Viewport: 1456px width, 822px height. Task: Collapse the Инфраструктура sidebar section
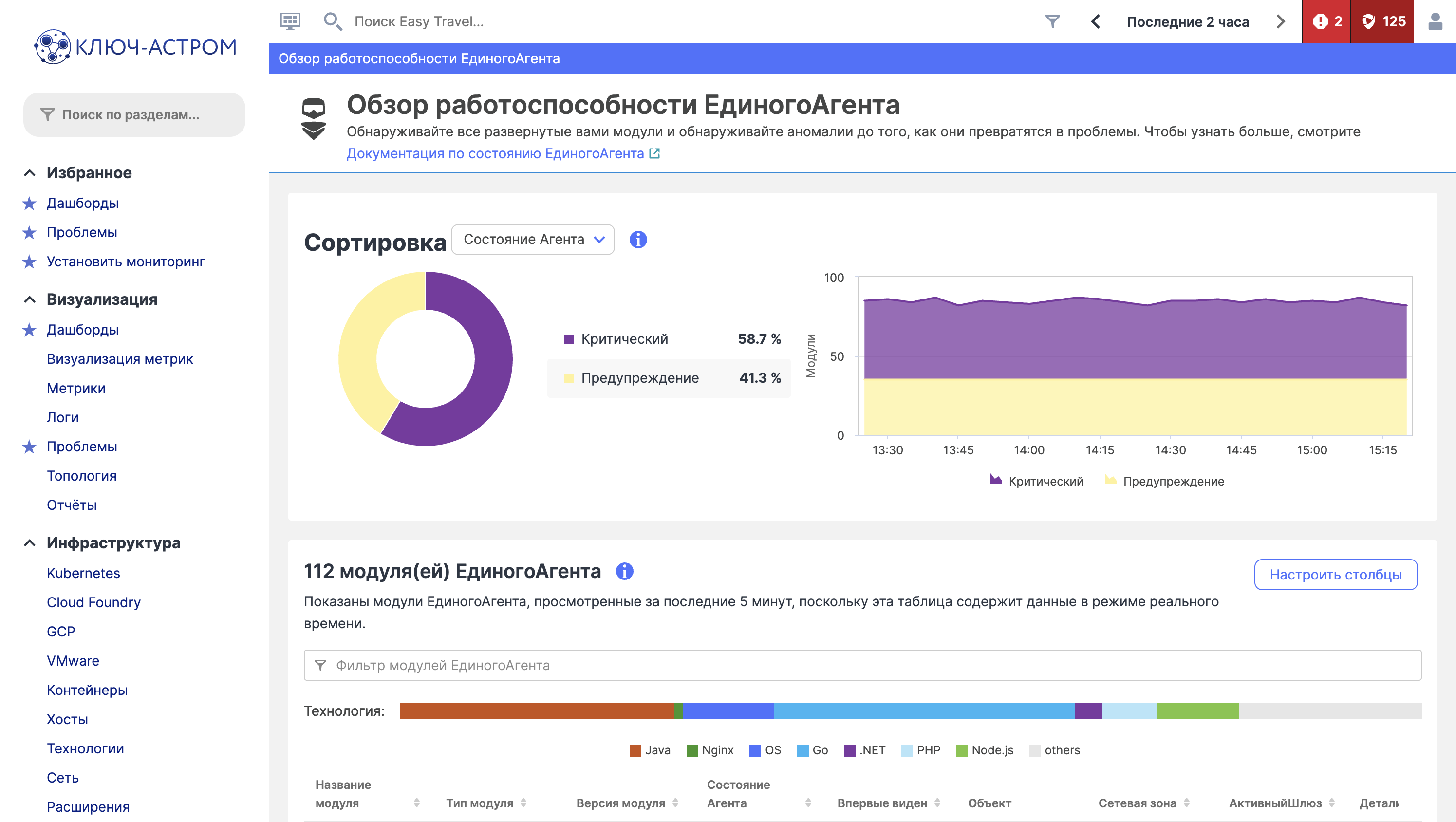30,543
